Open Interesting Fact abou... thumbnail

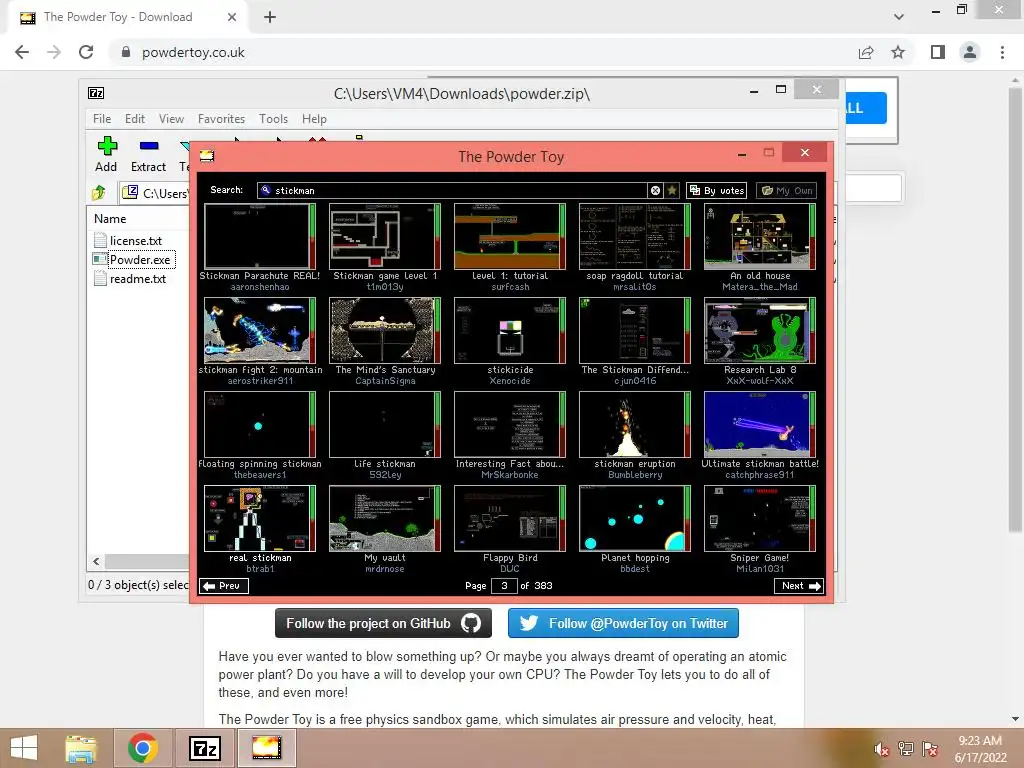tap(509, 424)
